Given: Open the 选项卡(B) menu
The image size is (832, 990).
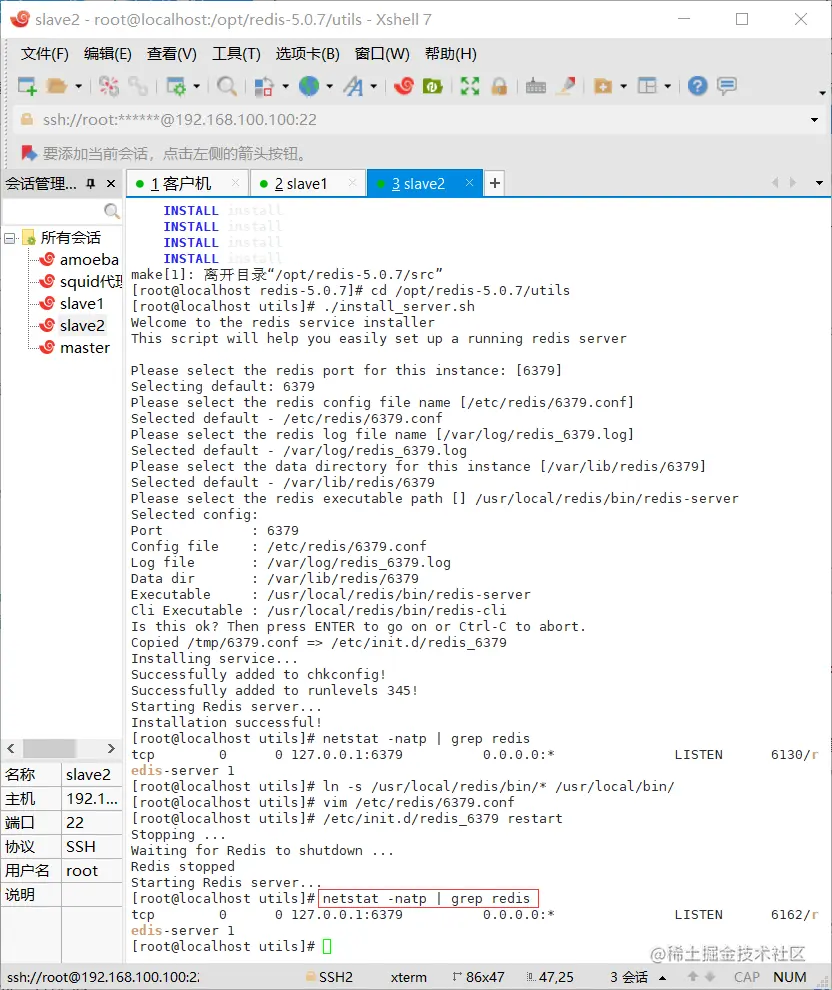Looking at the screenshot, I should [307, 54].
